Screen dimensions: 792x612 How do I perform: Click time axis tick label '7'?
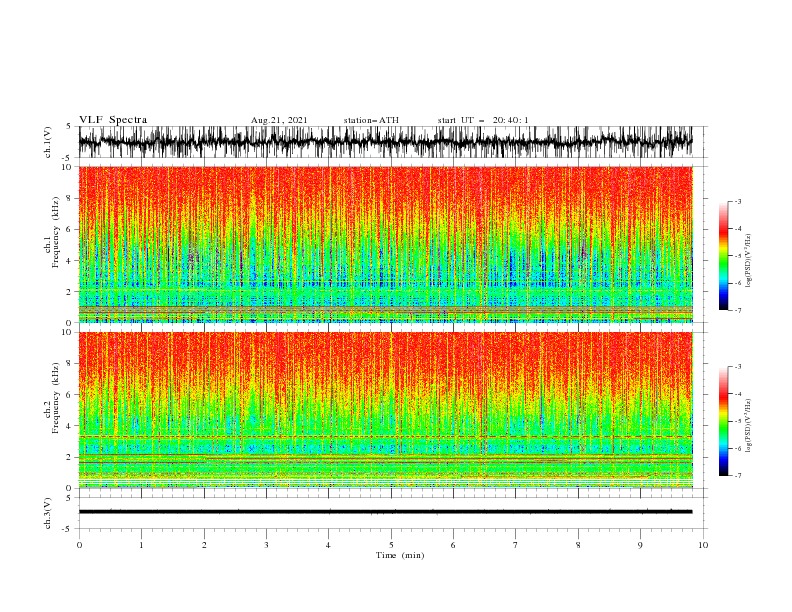pyautogui.click(x=516, y=545)
